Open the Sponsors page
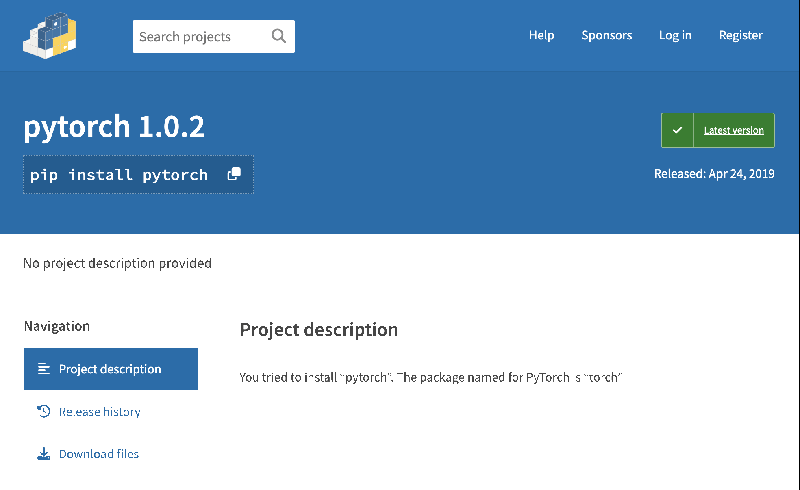 607,35
